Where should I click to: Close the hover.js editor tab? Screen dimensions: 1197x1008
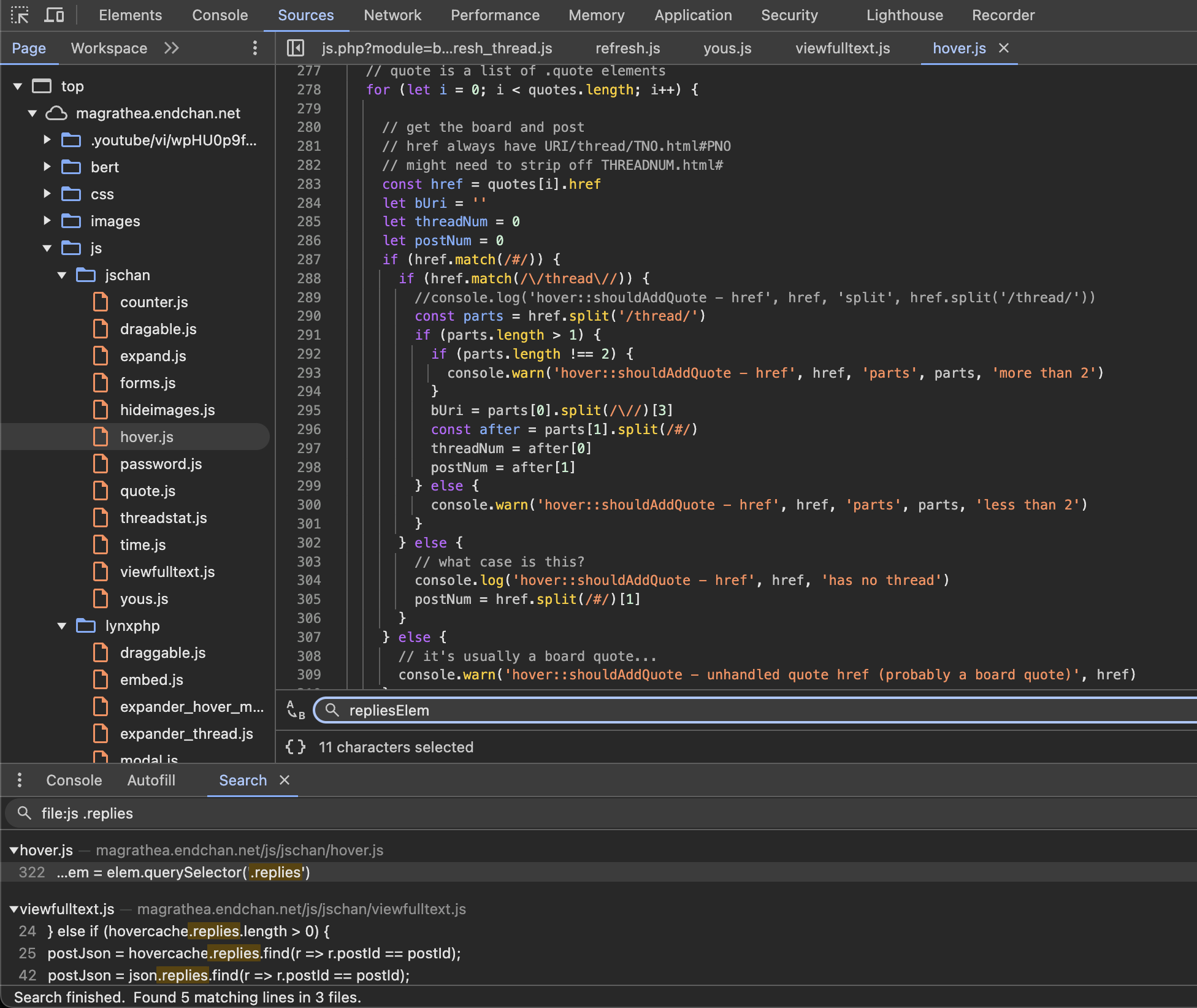[x=1004, y=48]
